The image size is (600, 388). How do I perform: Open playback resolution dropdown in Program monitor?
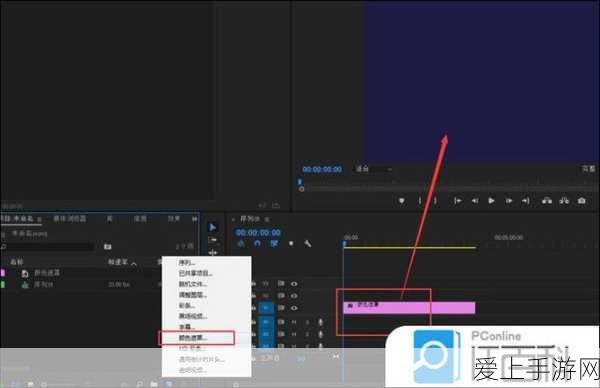[x=589, y=169]
